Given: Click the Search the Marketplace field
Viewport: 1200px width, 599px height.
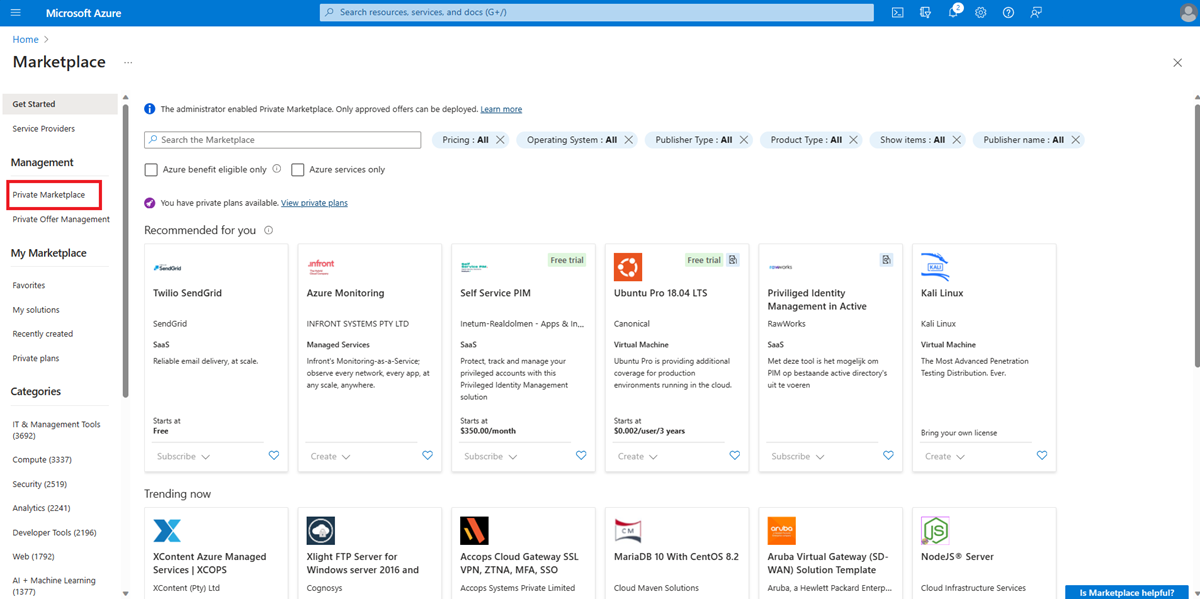Looking at the screenshot, I should [283, 140].
